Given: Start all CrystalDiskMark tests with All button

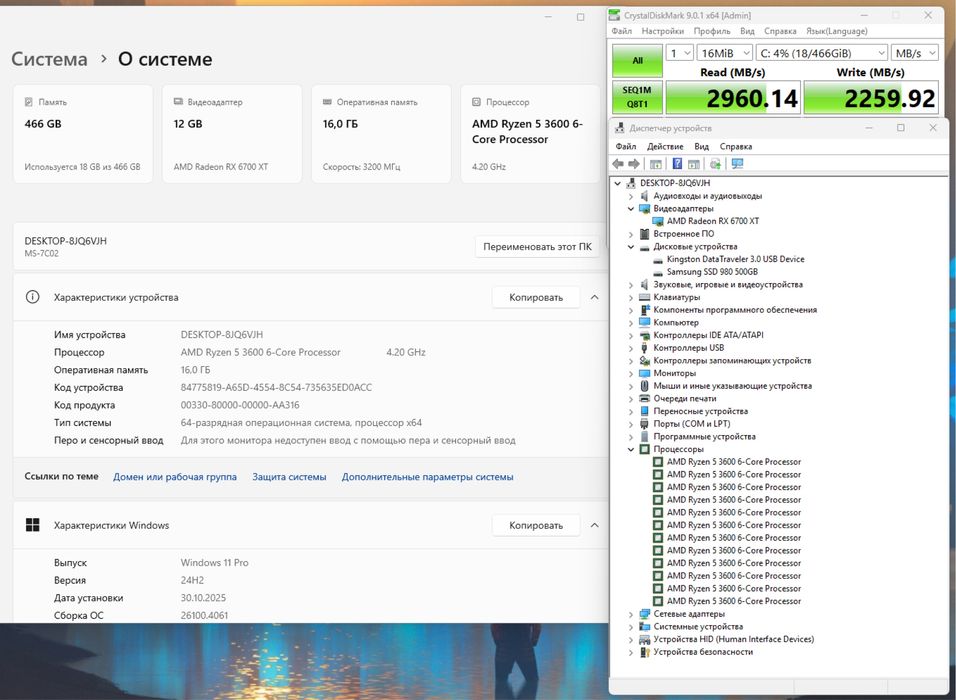Looking at the screenshot, I should pyautogui.click(x=636, y=60).
